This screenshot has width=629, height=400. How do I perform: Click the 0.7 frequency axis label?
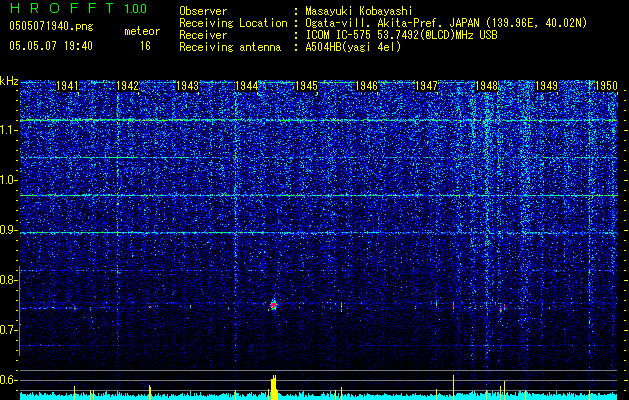pyautogui.click(x=8, y=330)
